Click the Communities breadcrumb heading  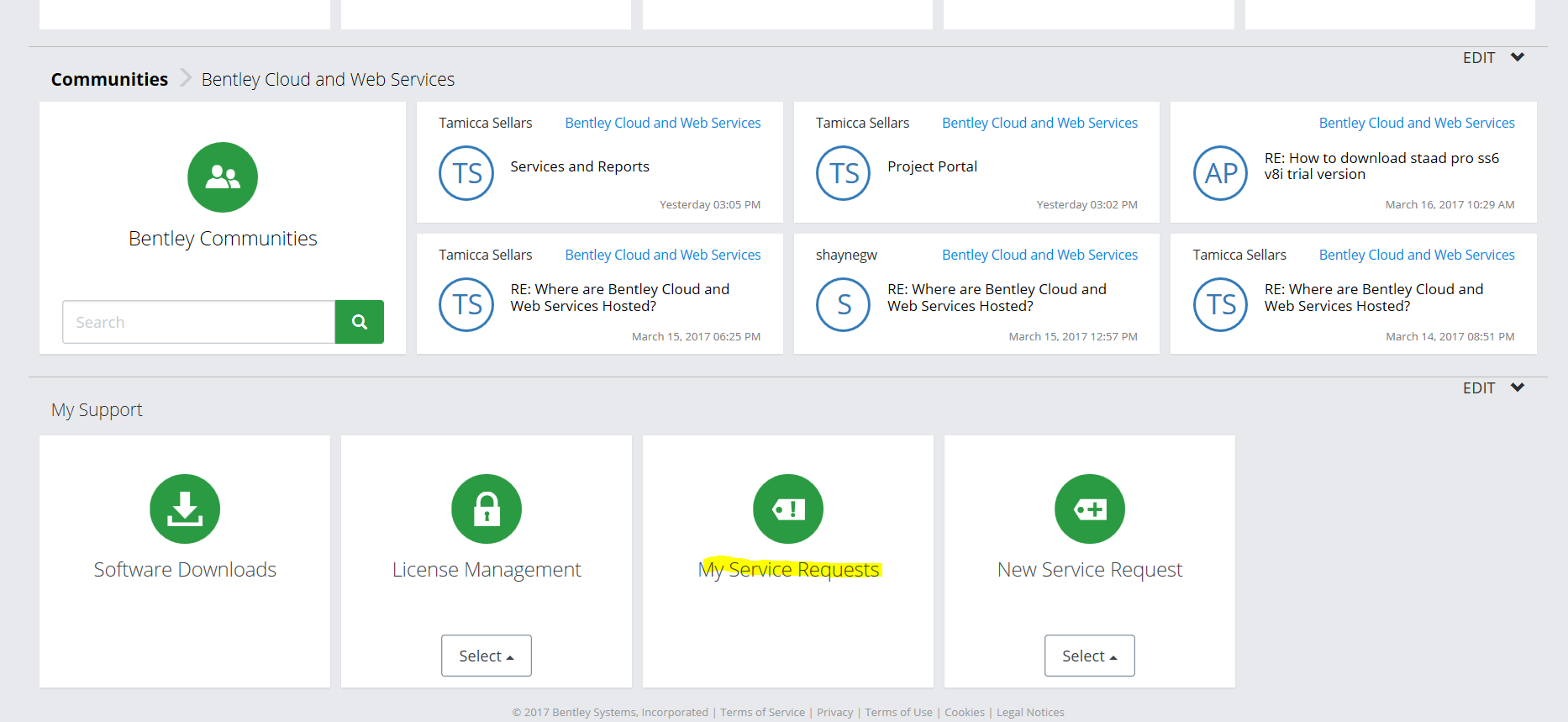point(109,79)
